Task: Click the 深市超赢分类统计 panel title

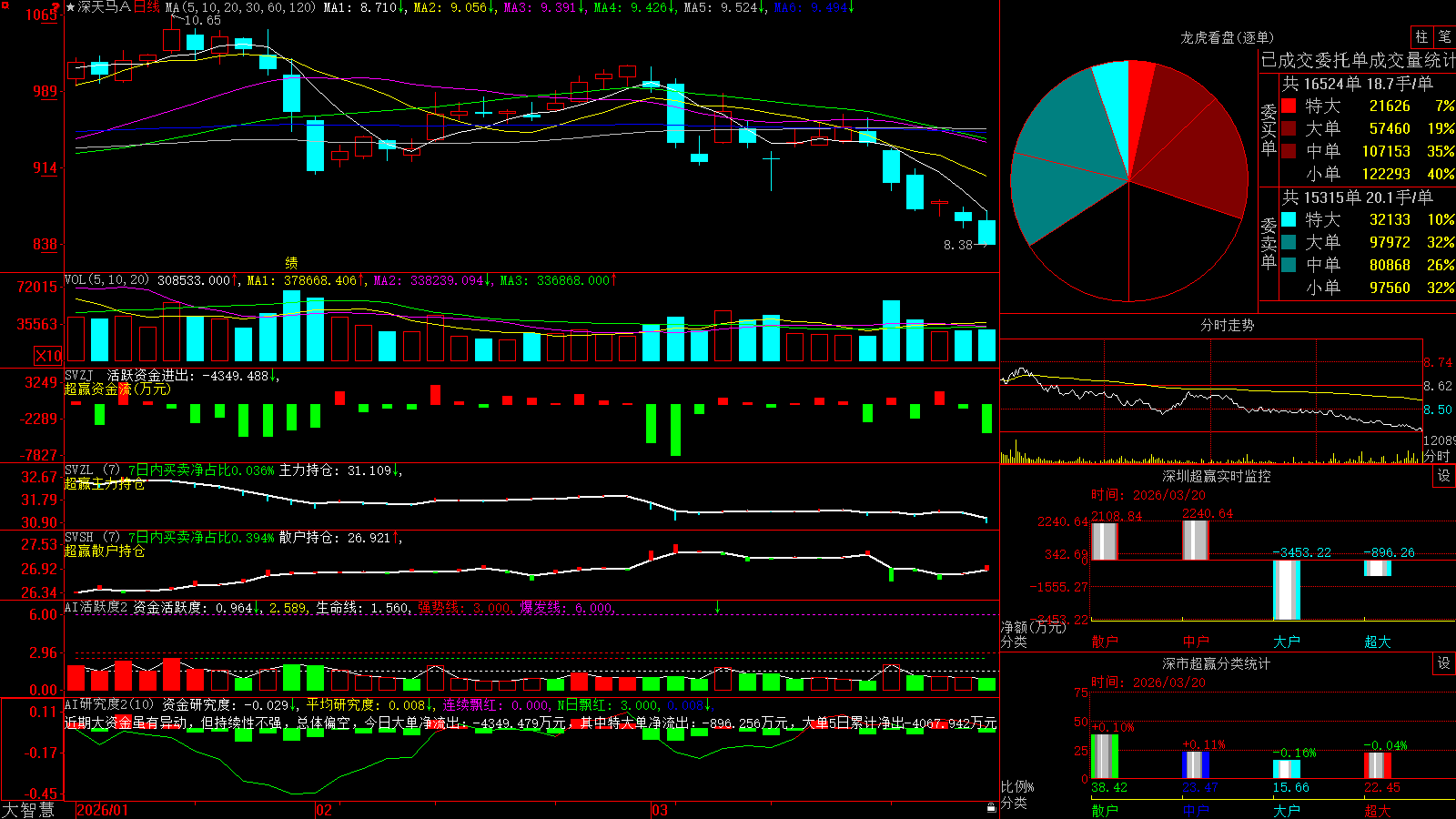Action: pos(1217,663)
